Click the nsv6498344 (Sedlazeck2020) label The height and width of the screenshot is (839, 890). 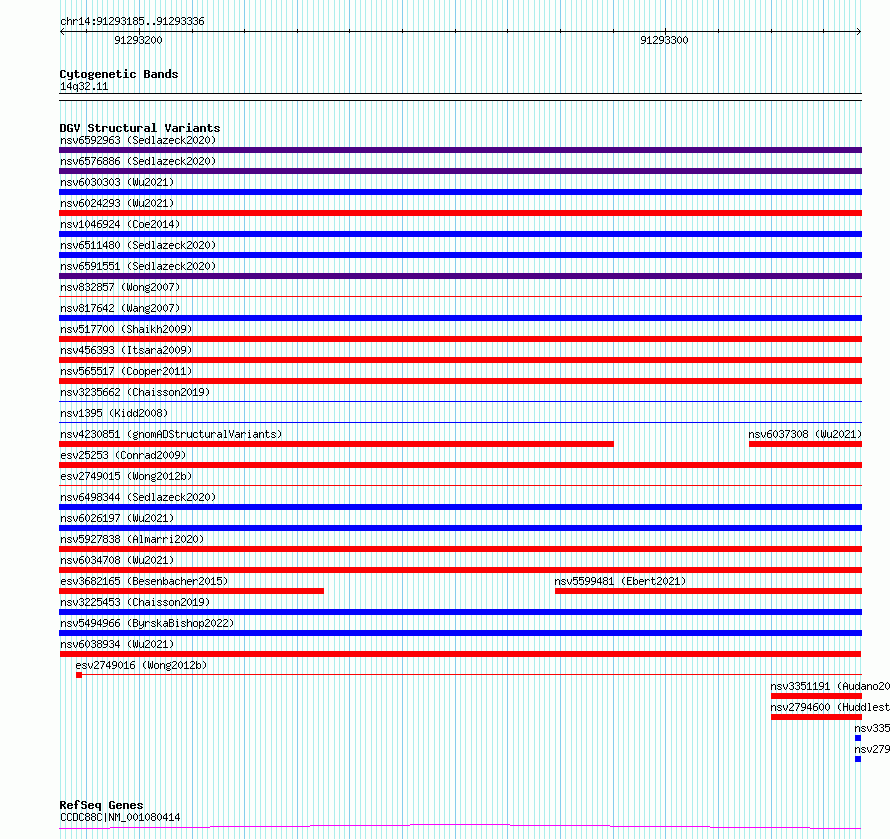138,497
